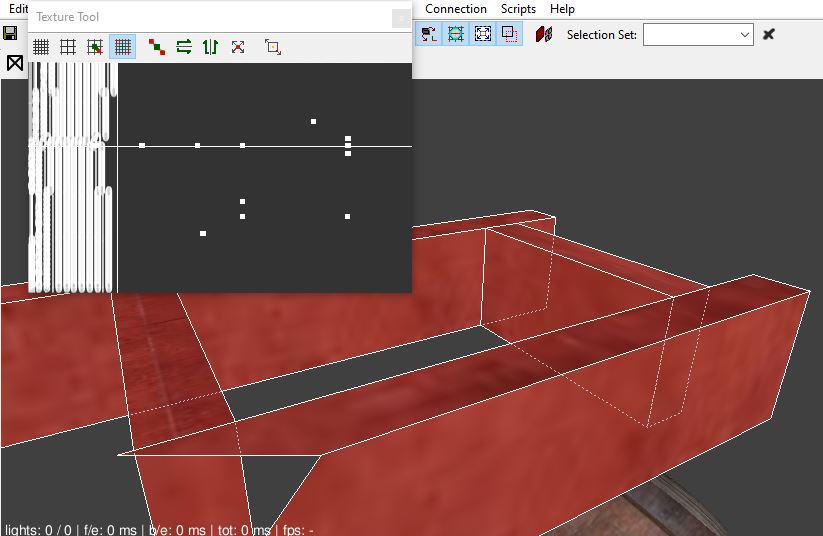The width and height of the screenshot is (823, 536).
Task: Open the Help menu
Action: pyautogui.click(x=562, y=9)
